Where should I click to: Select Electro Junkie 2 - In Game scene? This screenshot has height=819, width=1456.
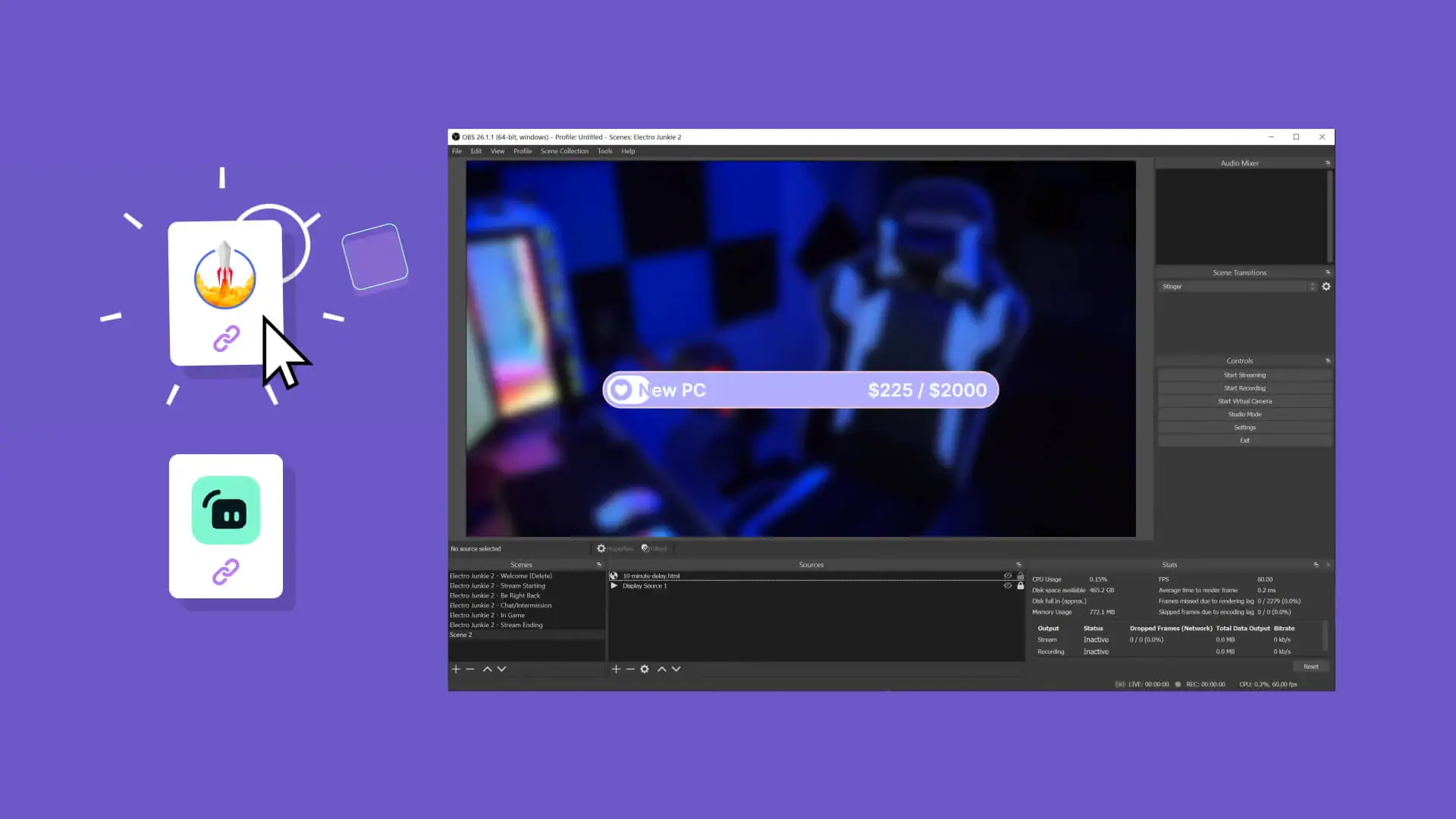tap(487, 615)
